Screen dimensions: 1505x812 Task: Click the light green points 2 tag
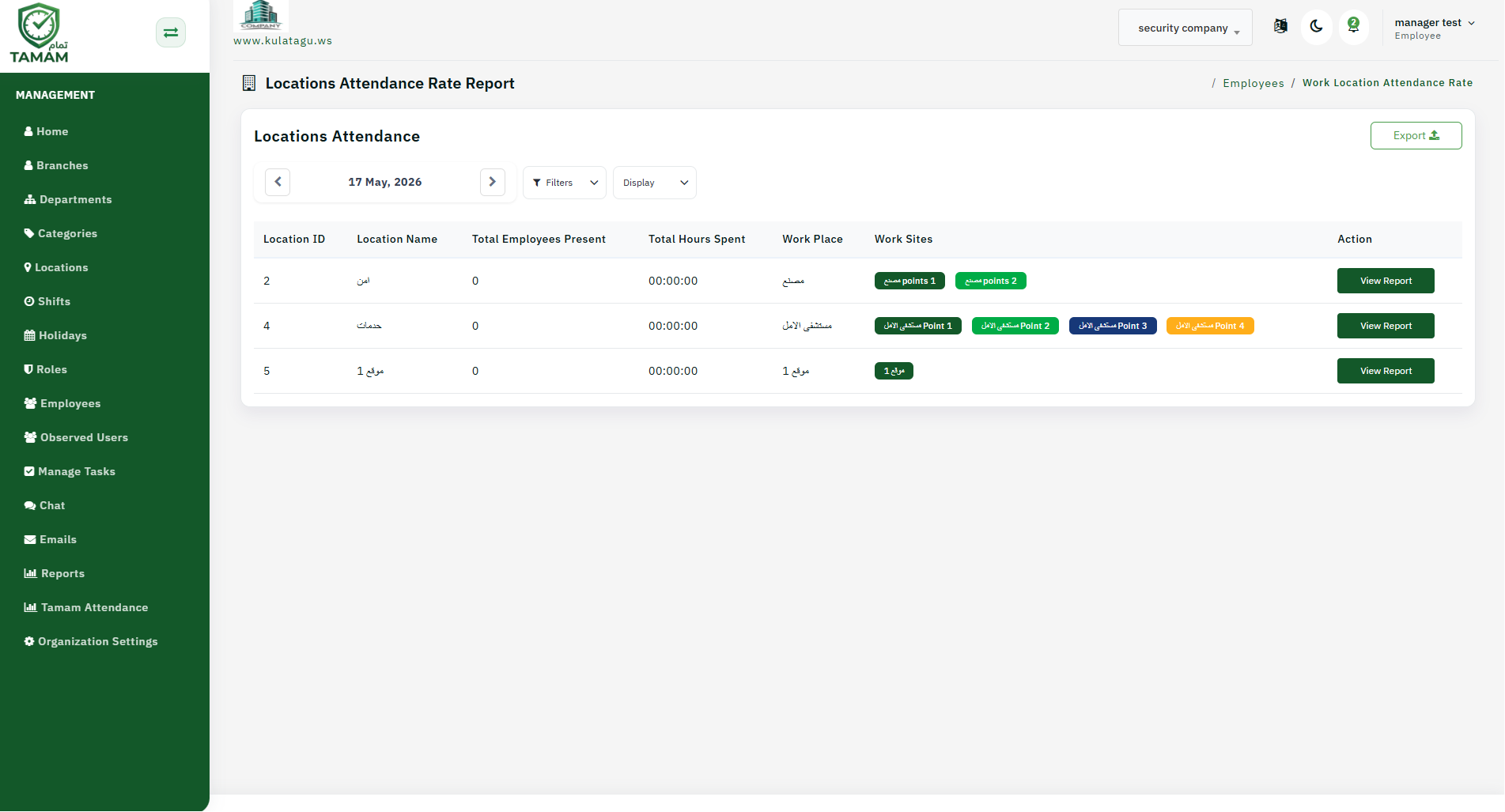(991, 281)
